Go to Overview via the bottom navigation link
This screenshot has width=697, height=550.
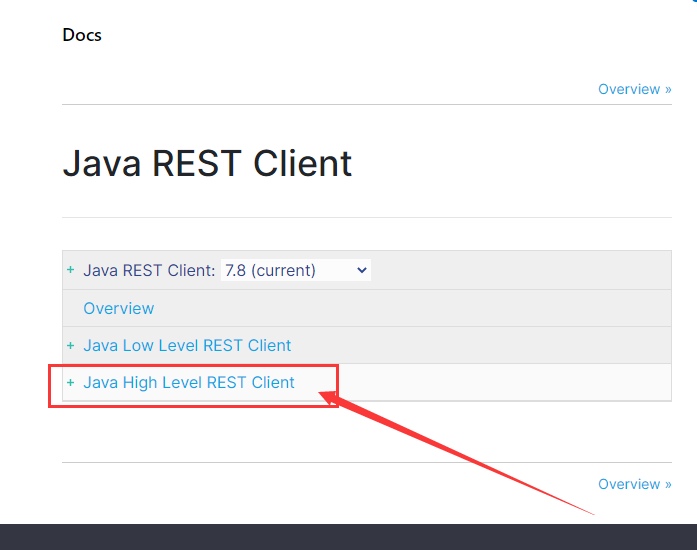point(629,484)
